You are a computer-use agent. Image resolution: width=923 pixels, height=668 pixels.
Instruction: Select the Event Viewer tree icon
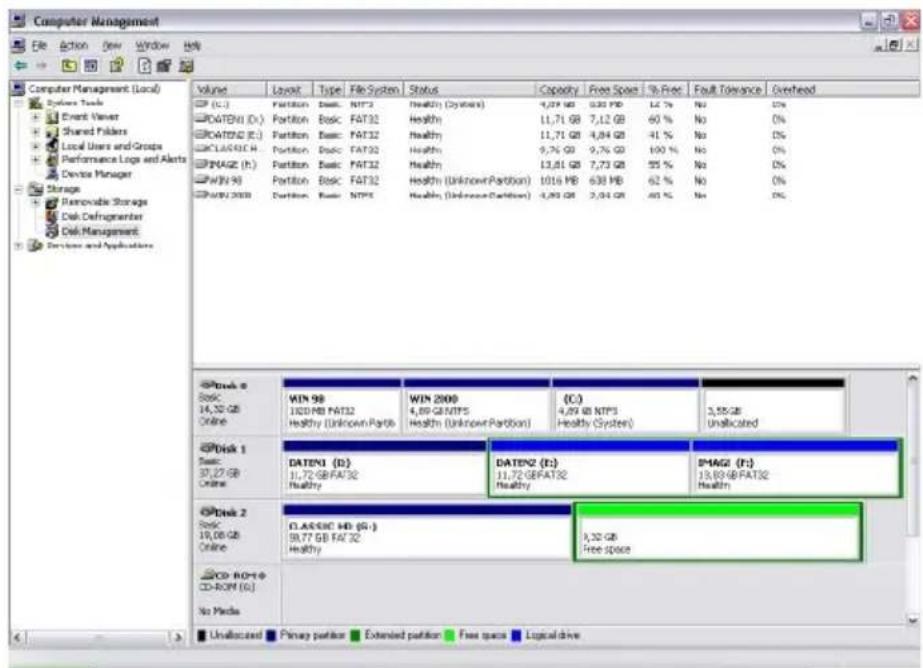pos(52,117)
